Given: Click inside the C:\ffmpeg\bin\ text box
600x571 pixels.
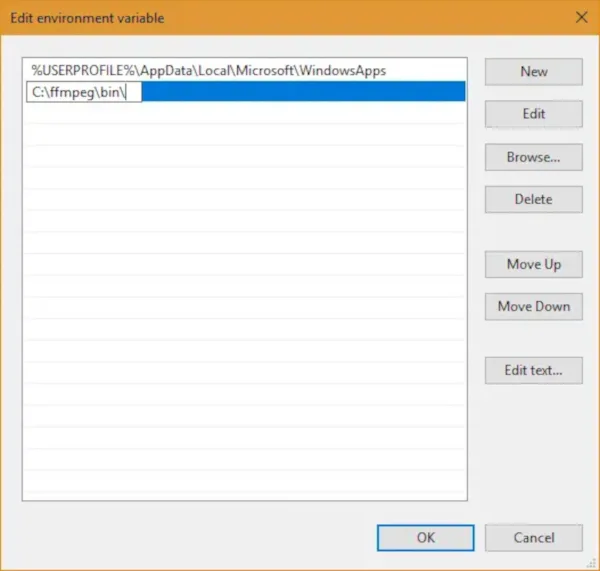Looking at the screenshot, I should pos(84,92).
